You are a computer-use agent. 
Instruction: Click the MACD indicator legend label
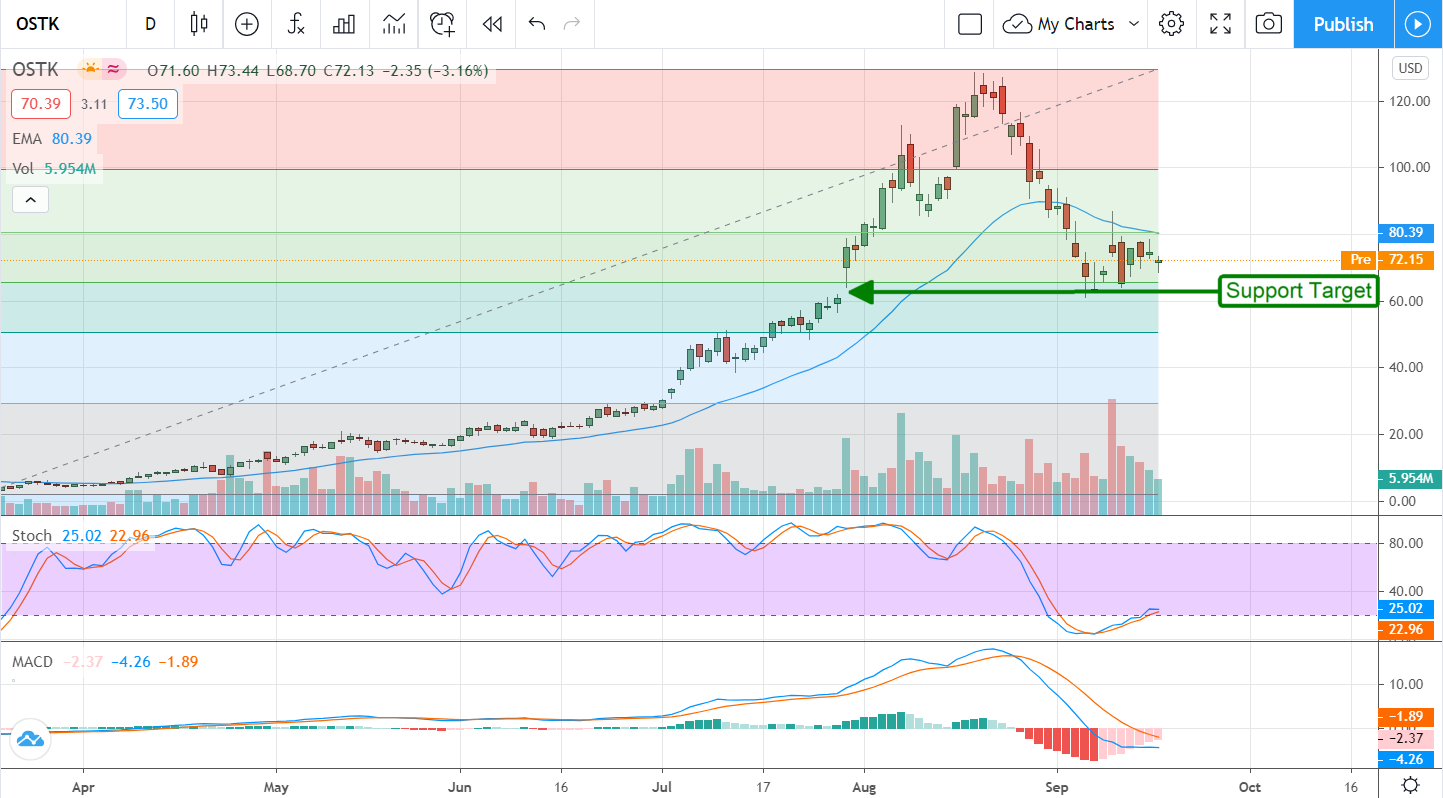point(32,662)
